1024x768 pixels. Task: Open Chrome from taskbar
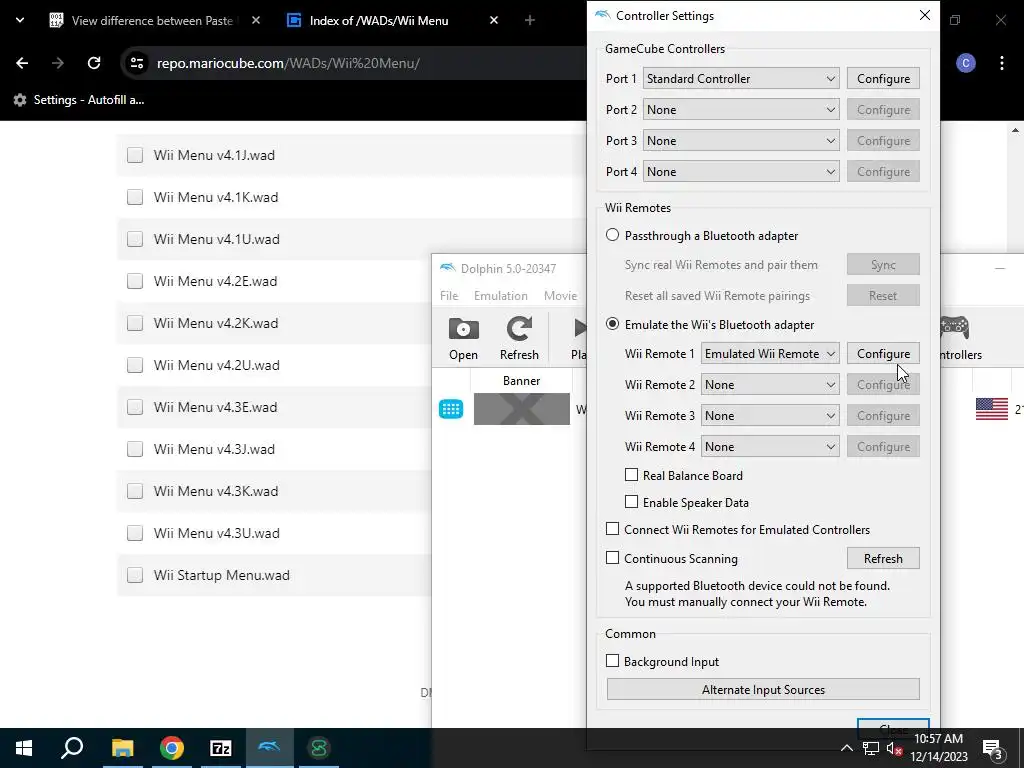pyautogui.click(x=172, y=748)
